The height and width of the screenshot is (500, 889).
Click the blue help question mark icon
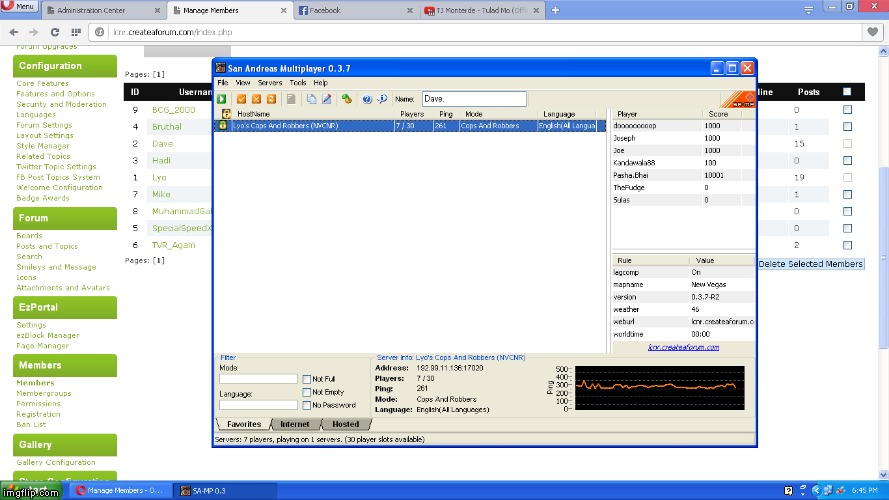367,99
